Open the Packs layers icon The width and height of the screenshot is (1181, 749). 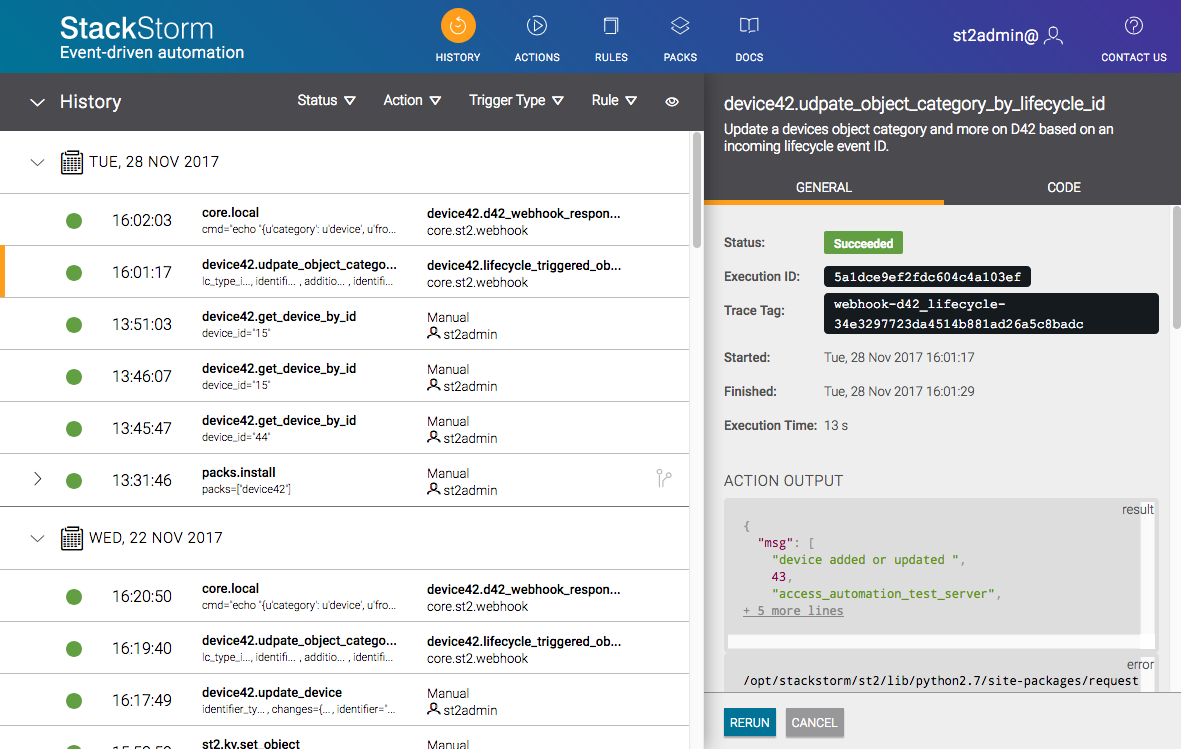(680, 26)
